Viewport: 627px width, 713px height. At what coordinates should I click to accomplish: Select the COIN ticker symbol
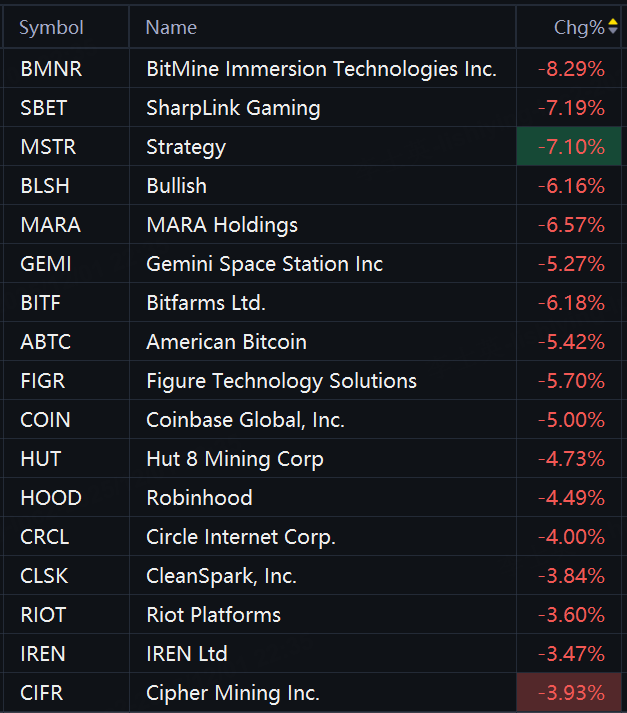tap(45, 420)
